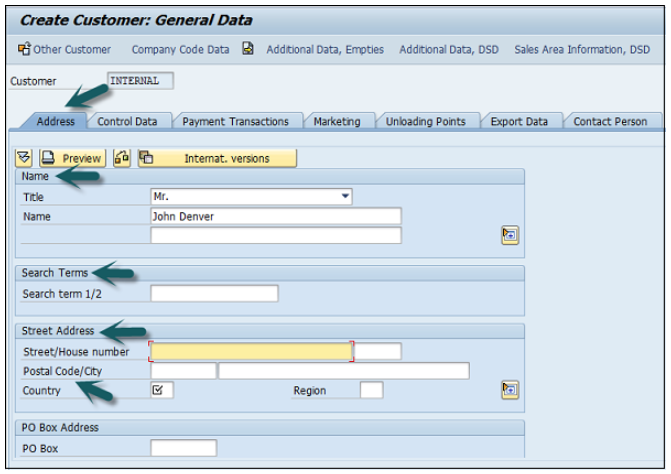The height and width of the screenshot is (474, 671).
Task: Select the Unloading Points tab
Action: [x=425, y=122]
